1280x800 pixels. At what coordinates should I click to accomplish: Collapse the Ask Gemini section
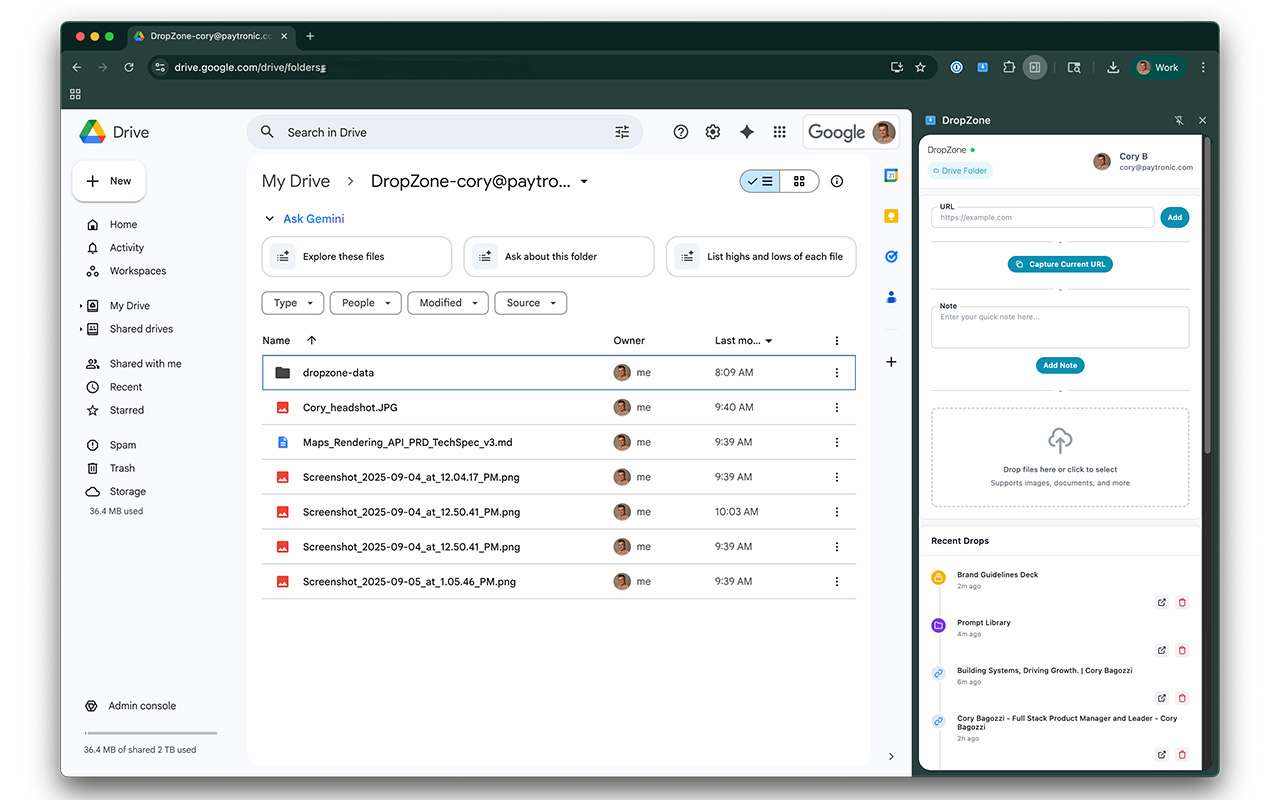[269, 219]
